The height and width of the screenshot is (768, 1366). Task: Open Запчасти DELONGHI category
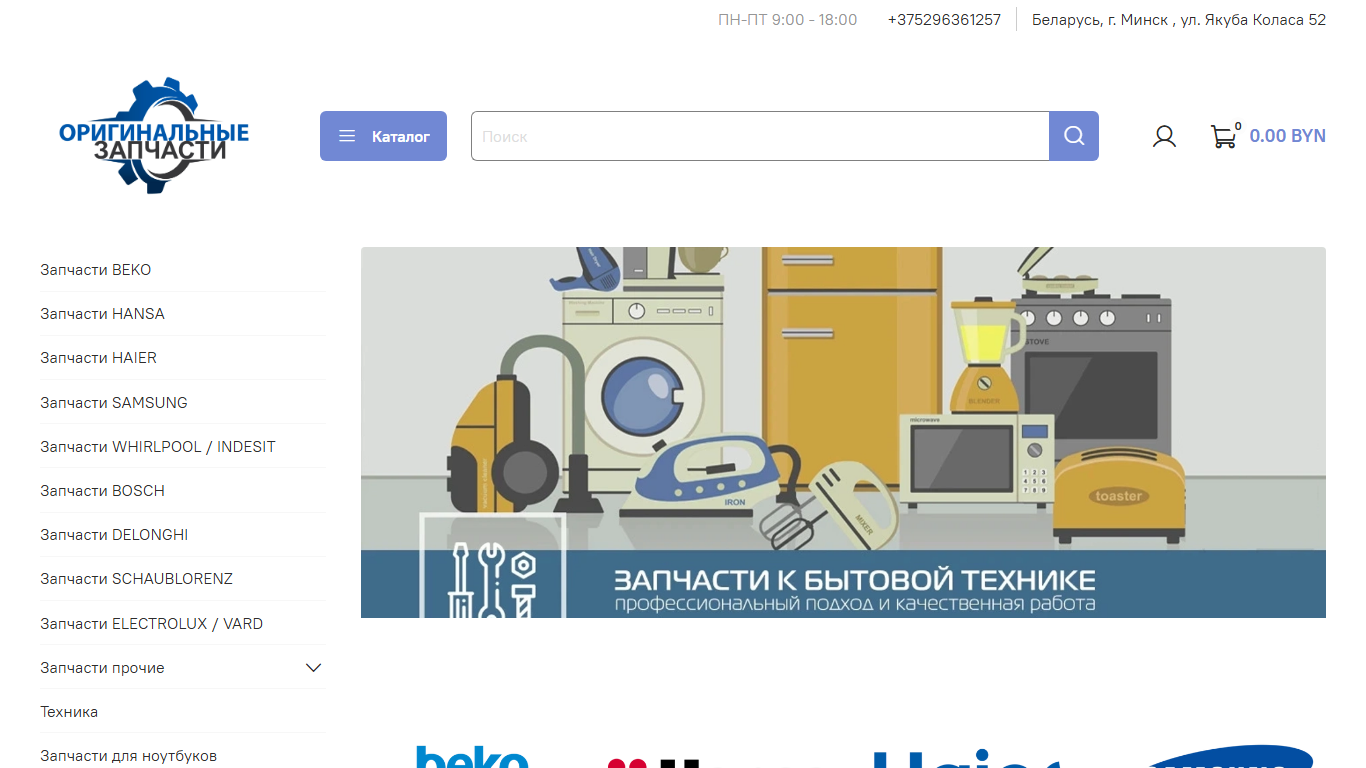coord(114,534)
